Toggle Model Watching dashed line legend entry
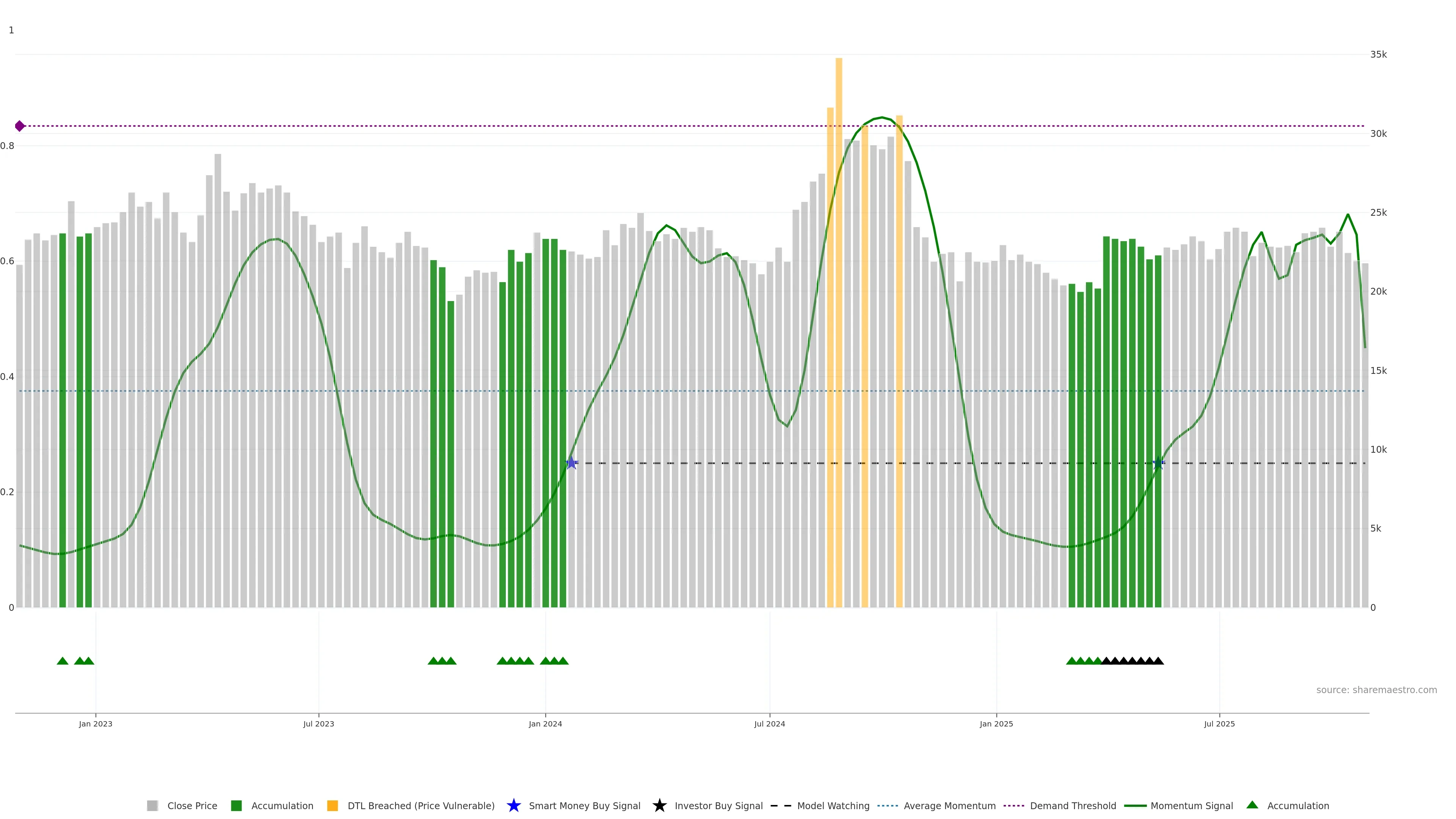The height and width of the screenshot is (819, 1456). 833,806
